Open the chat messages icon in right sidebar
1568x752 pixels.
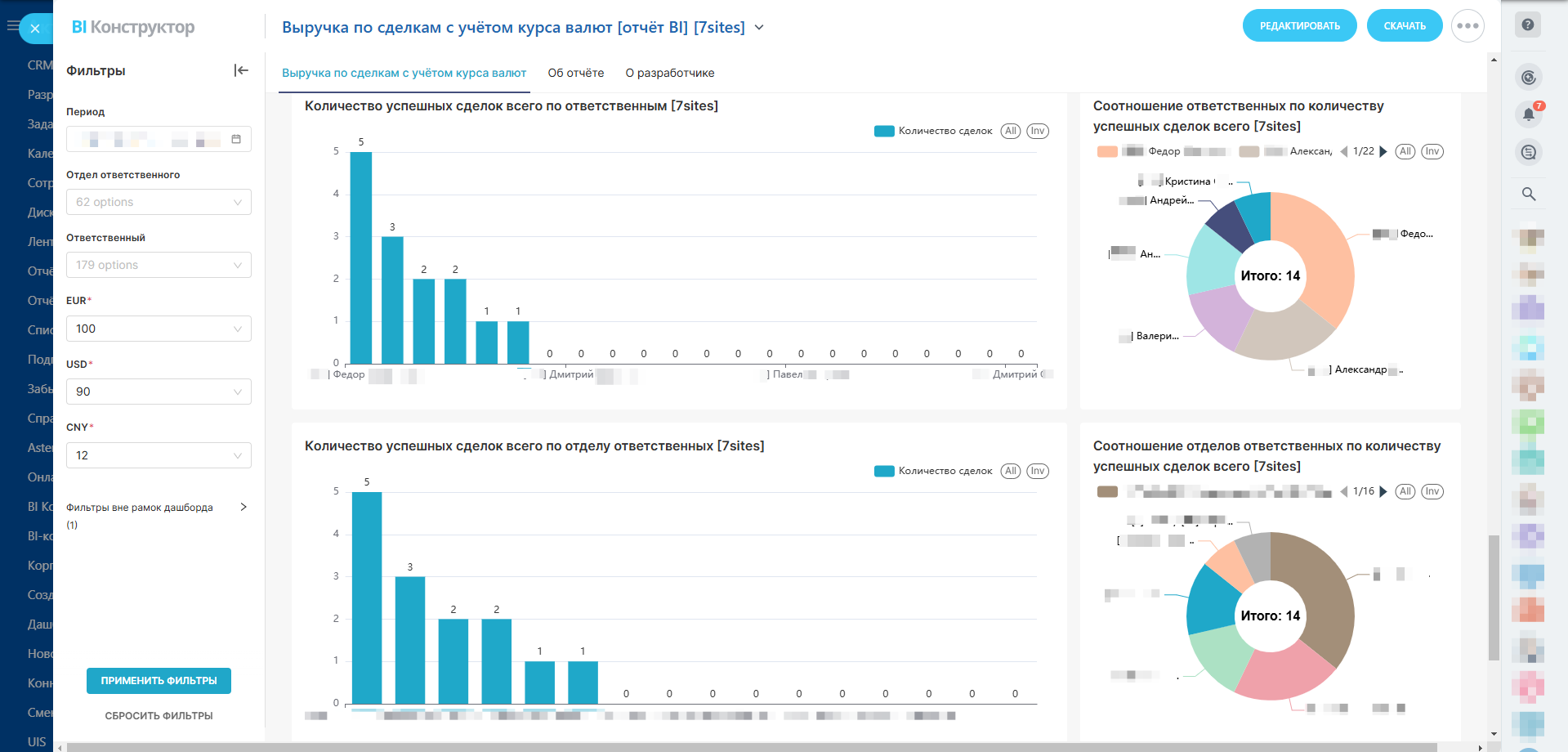pyautogui.click(x=1528, y=152)
